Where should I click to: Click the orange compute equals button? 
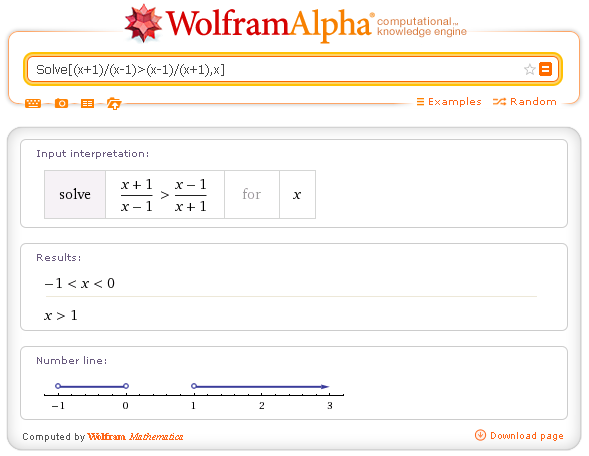[x=545, y=69]
